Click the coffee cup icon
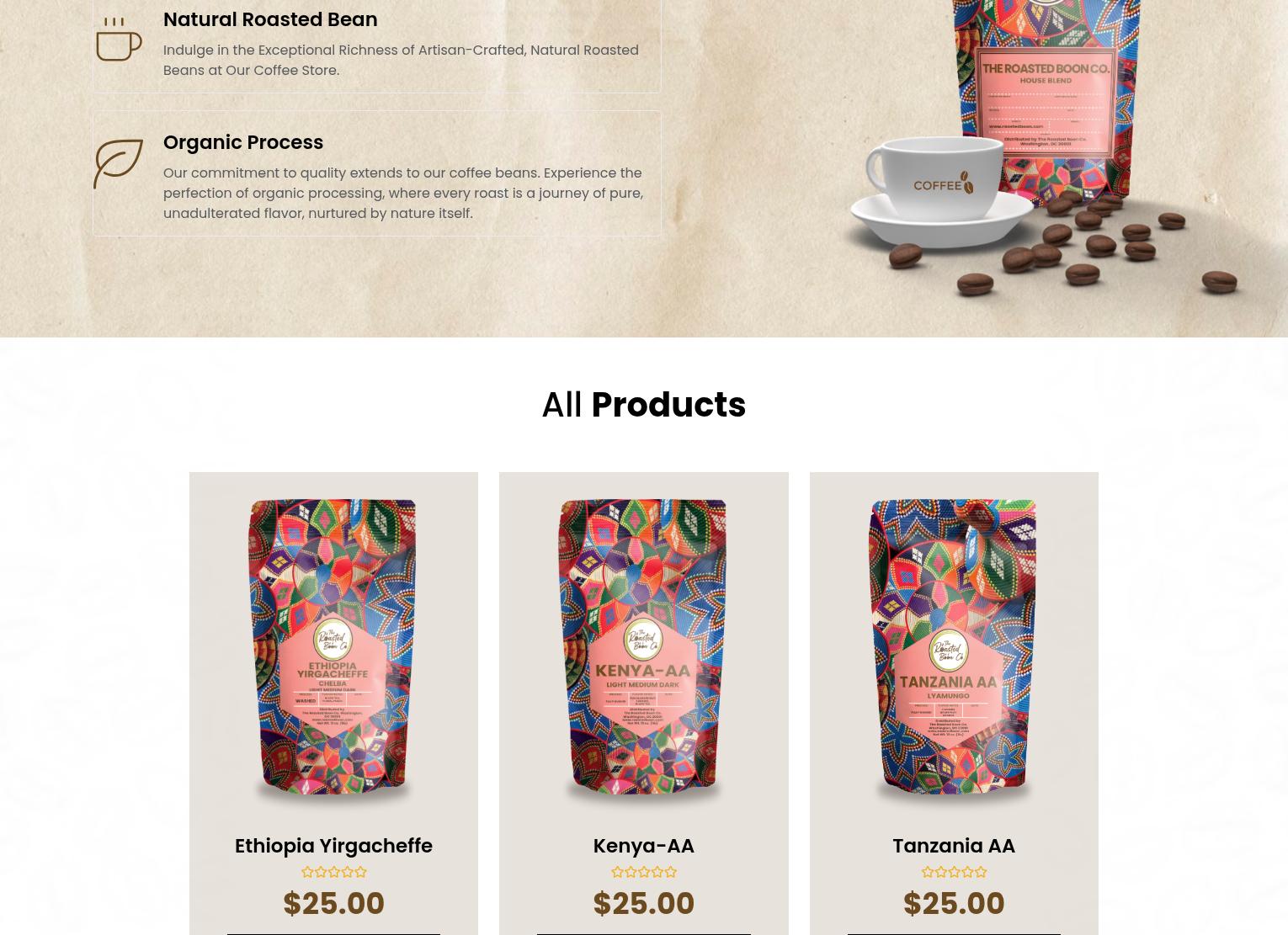 [119, 40]
